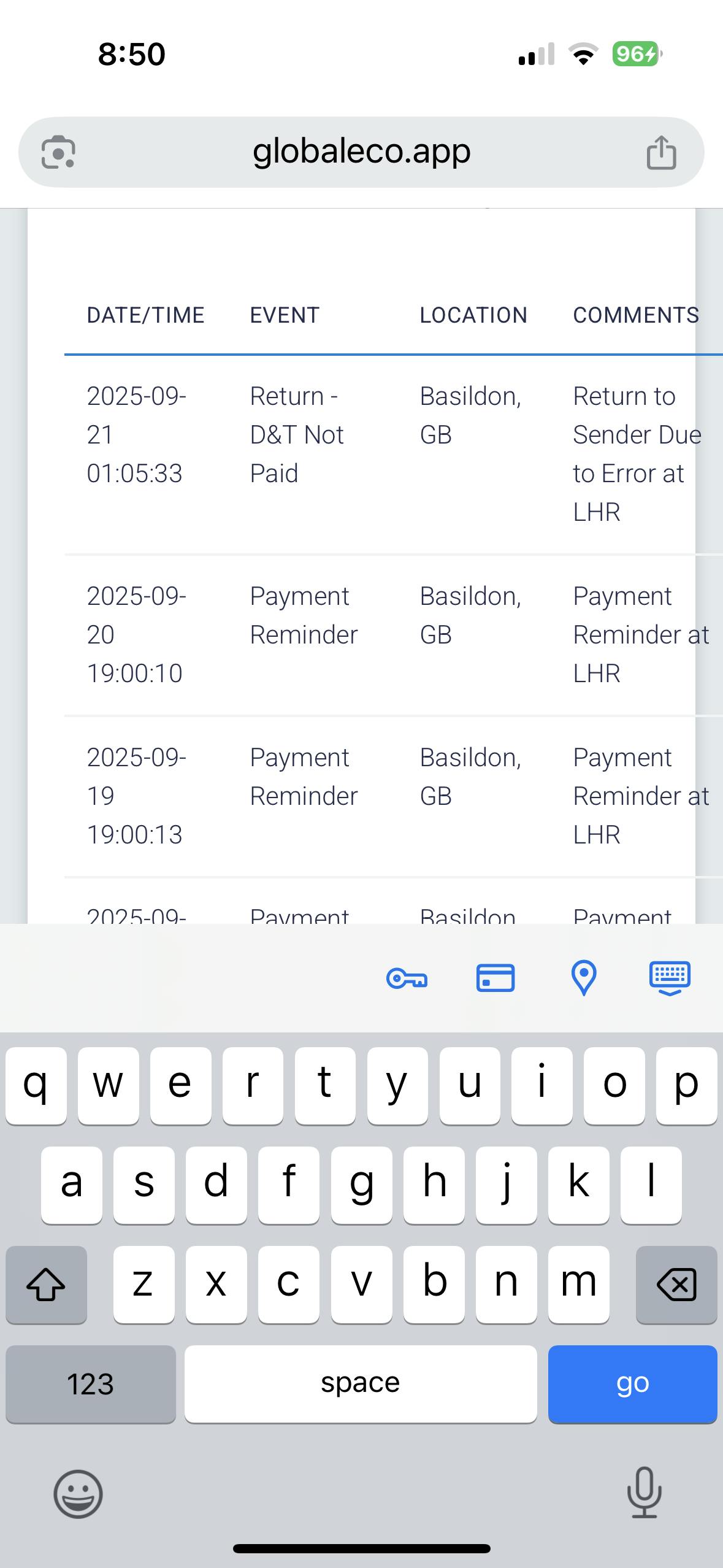Open saved payment cards icon
The image size is (723, 1568).
point(495,978)
